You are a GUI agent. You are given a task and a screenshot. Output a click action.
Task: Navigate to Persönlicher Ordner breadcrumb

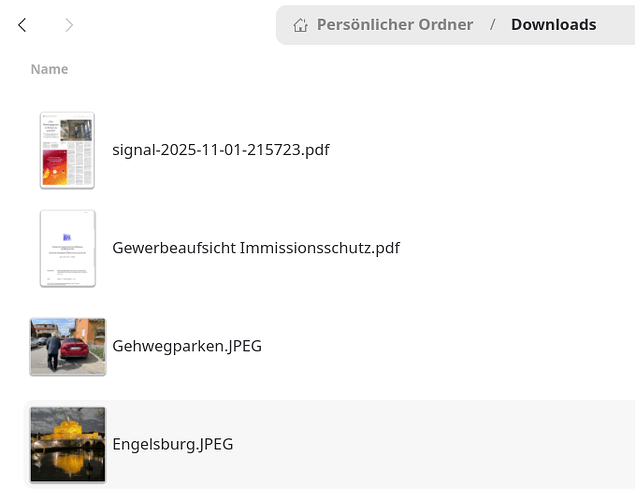[394, 25]
